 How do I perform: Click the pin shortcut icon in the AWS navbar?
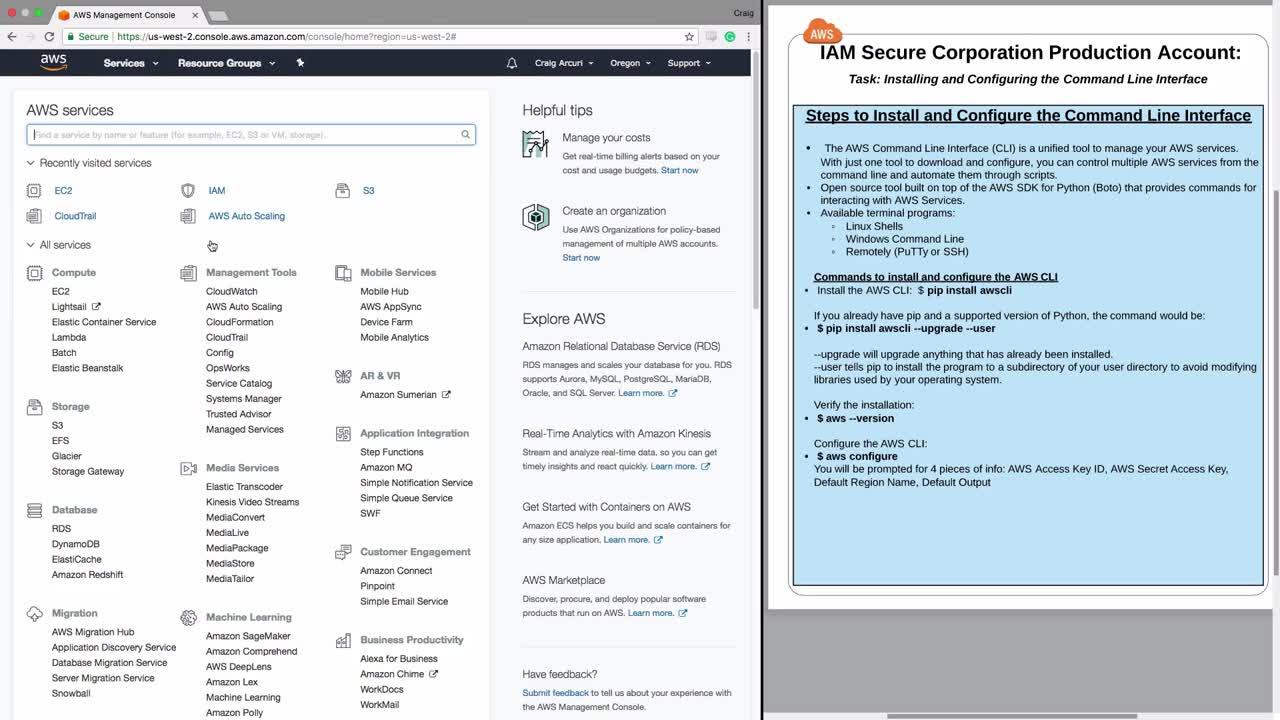[x=300, y=63]
